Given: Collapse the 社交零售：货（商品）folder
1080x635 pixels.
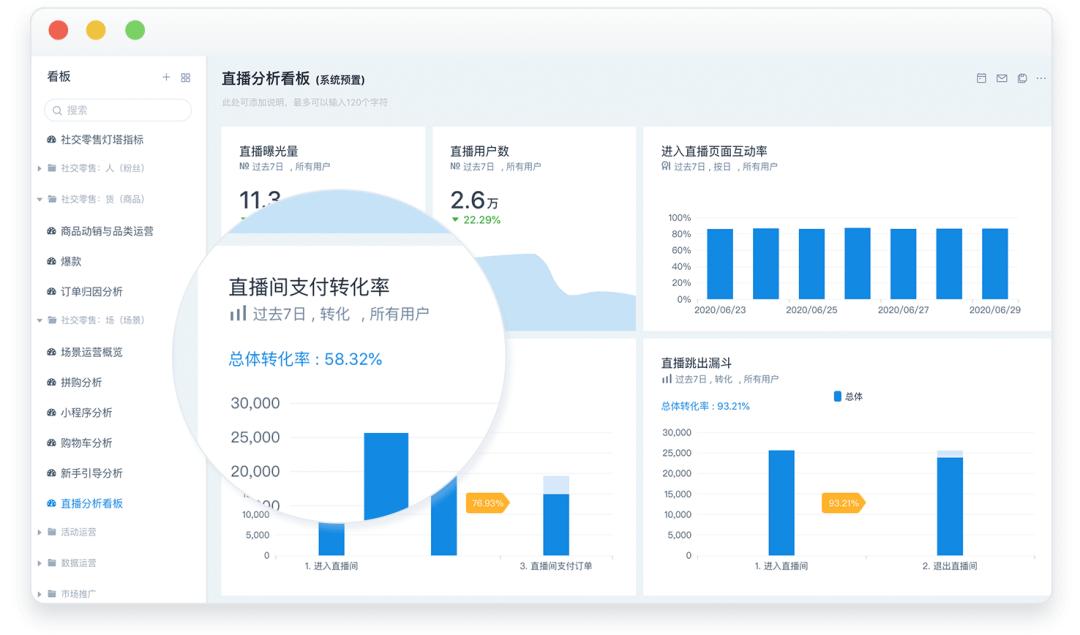Looking at the screenshot, I should 39,199.
